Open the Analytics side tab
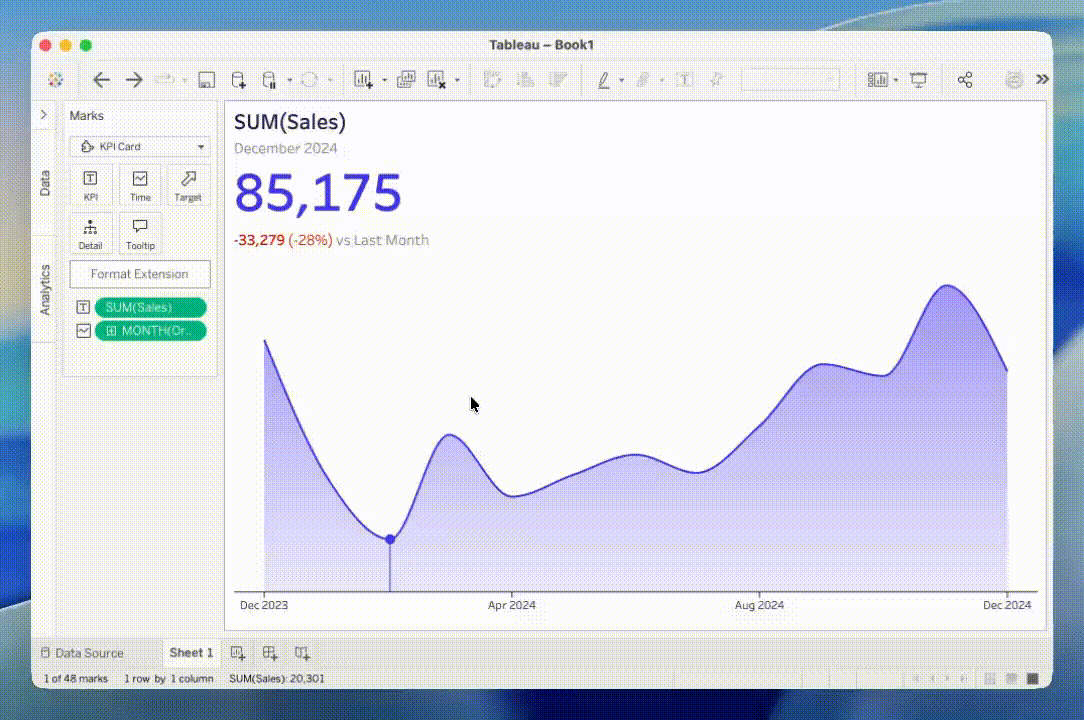The height and width of the screenshot is (720, 1084). pyautogui.click(x=44, y=290)
